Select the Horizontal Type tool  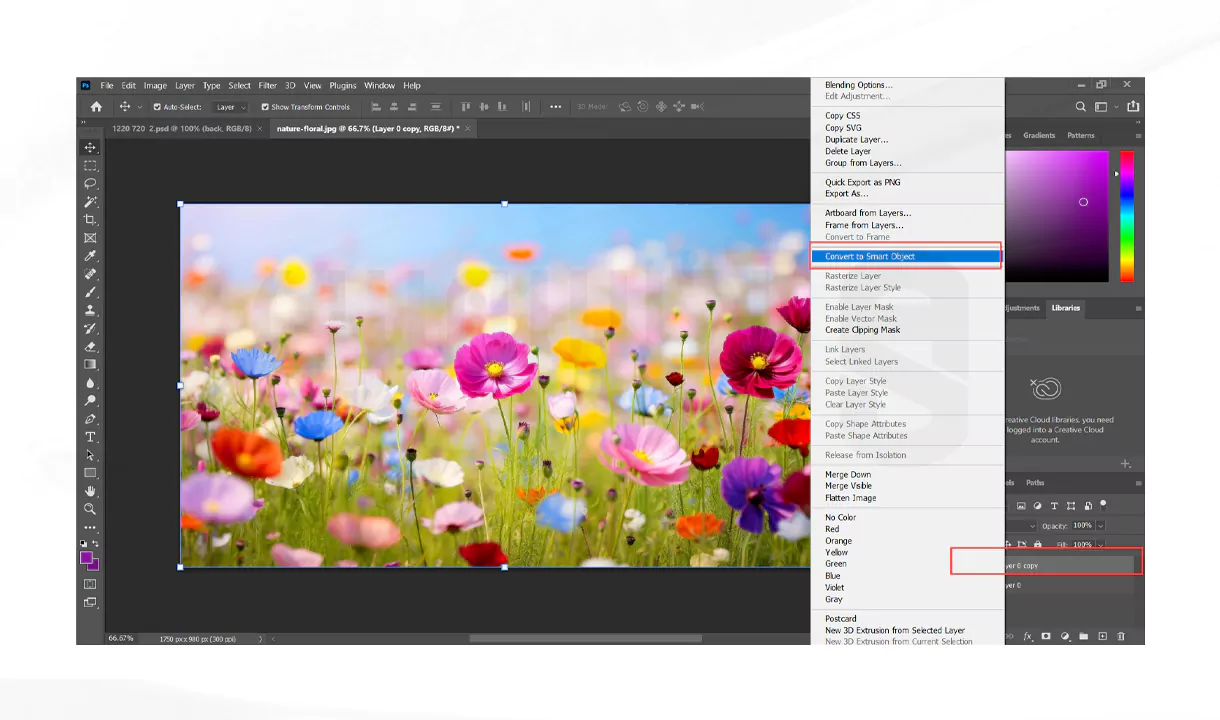pyautogui.click(x=90, y=437)
